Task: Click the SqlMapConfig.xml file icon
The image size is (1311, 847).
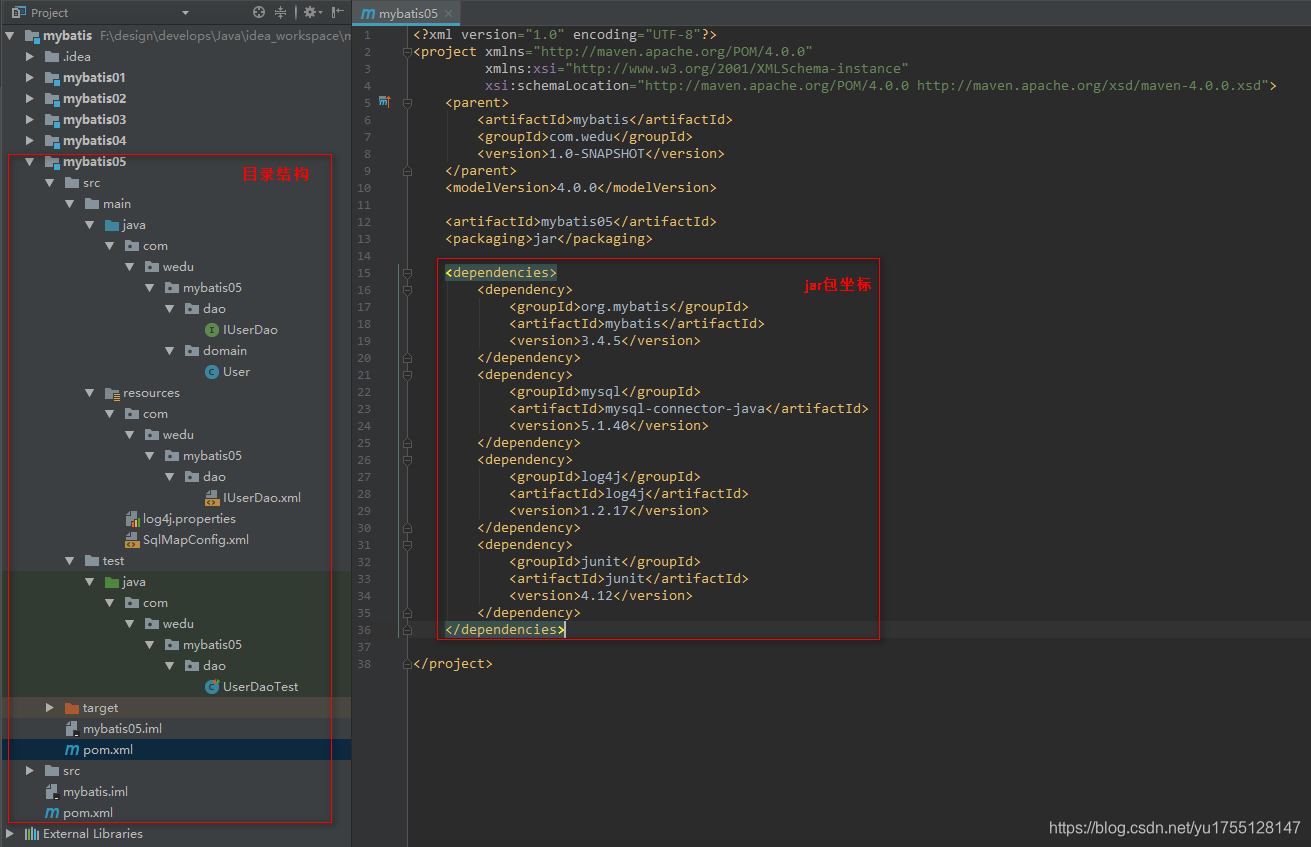Action: (x=133, y=539)
